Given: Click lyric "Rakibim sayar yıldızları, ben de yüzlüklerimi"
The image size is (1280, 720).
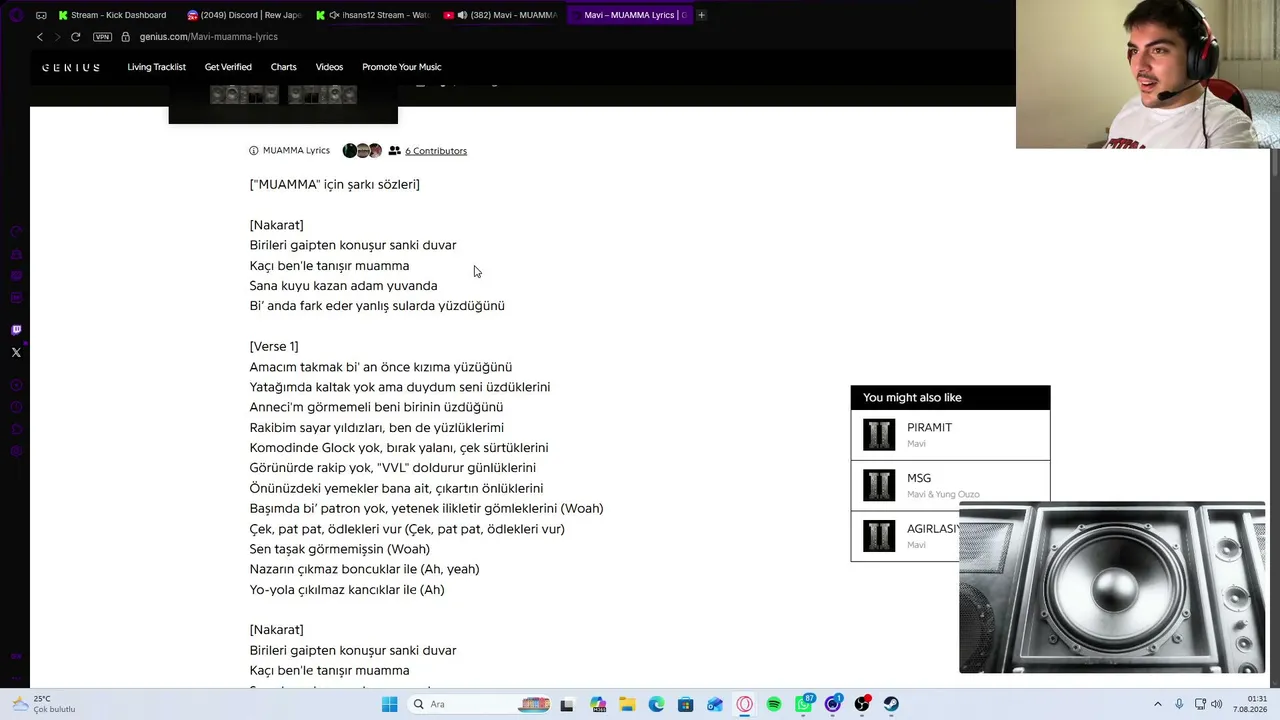Looking at the screenshot, I should [377, 428].
